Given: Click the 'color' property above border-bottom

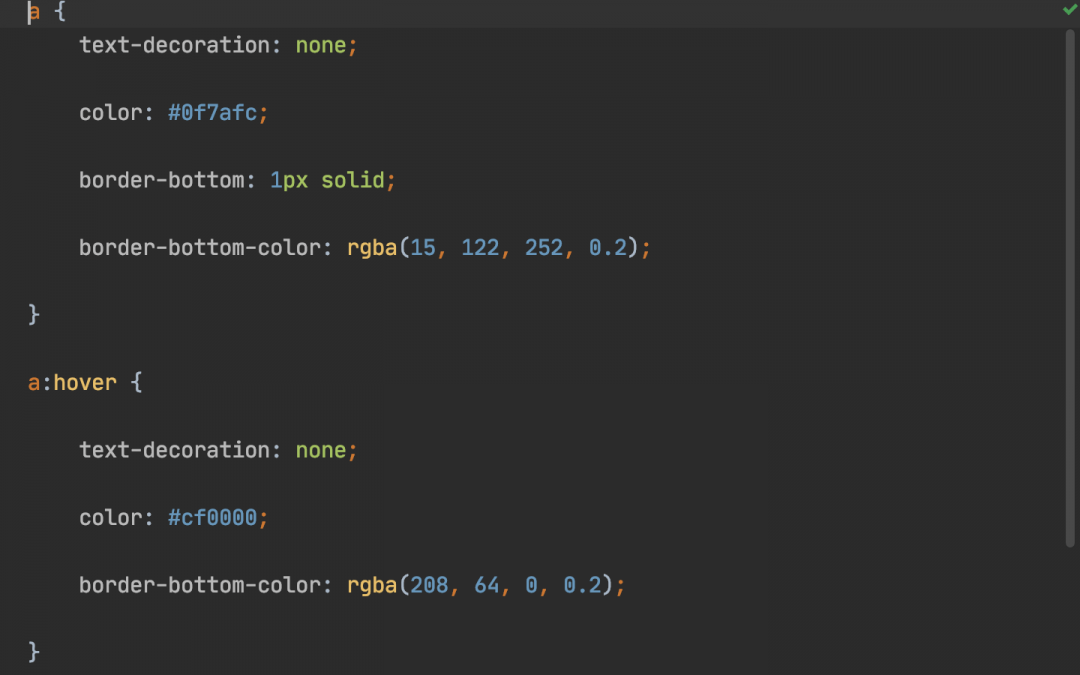Looking at the screenshot, I should pos(111,113).
